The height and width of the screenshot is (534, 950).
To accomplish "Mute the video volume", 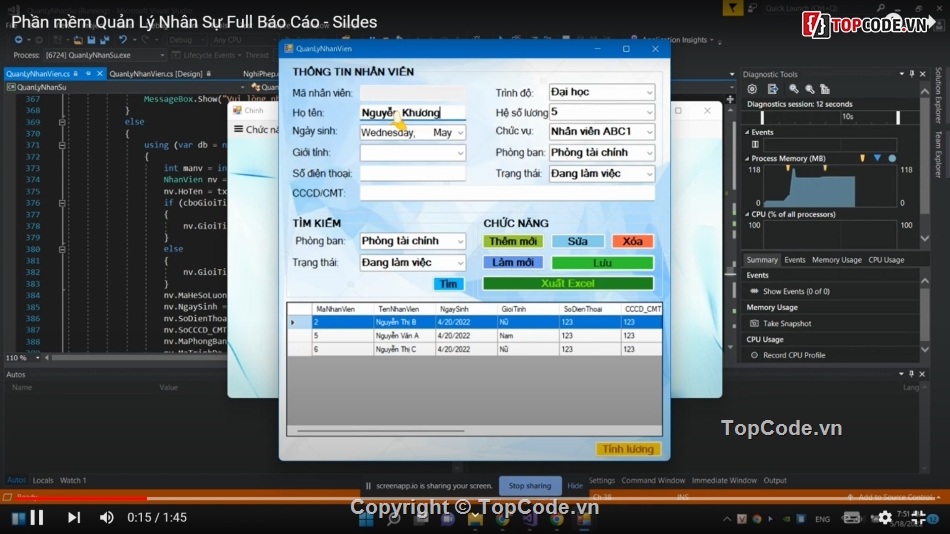I will pos(106,517).
